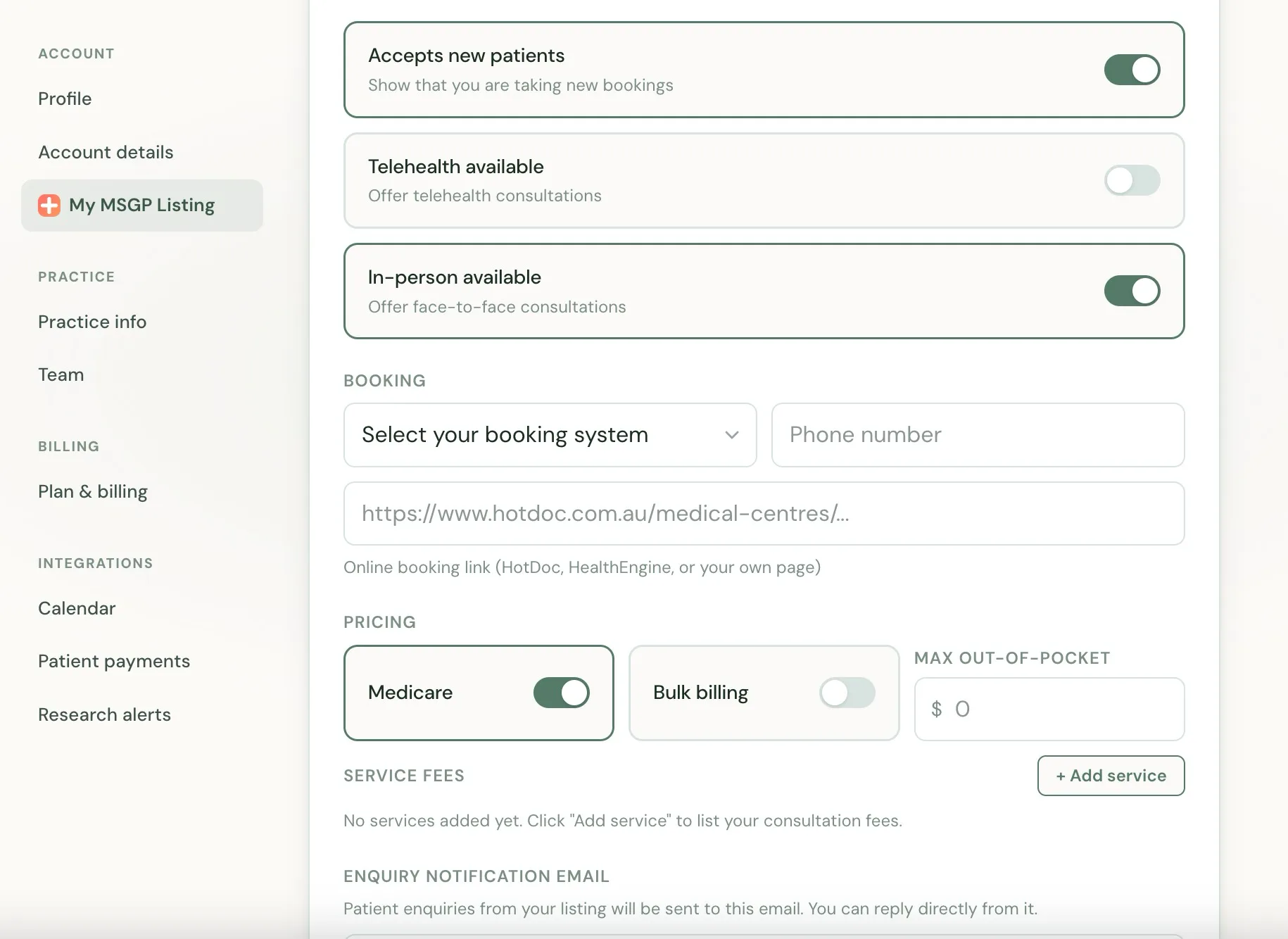The height and width of the screenshot is (939, 1288).
Task: Click the BOOKING section heading
Action: (x=385, y=381)
